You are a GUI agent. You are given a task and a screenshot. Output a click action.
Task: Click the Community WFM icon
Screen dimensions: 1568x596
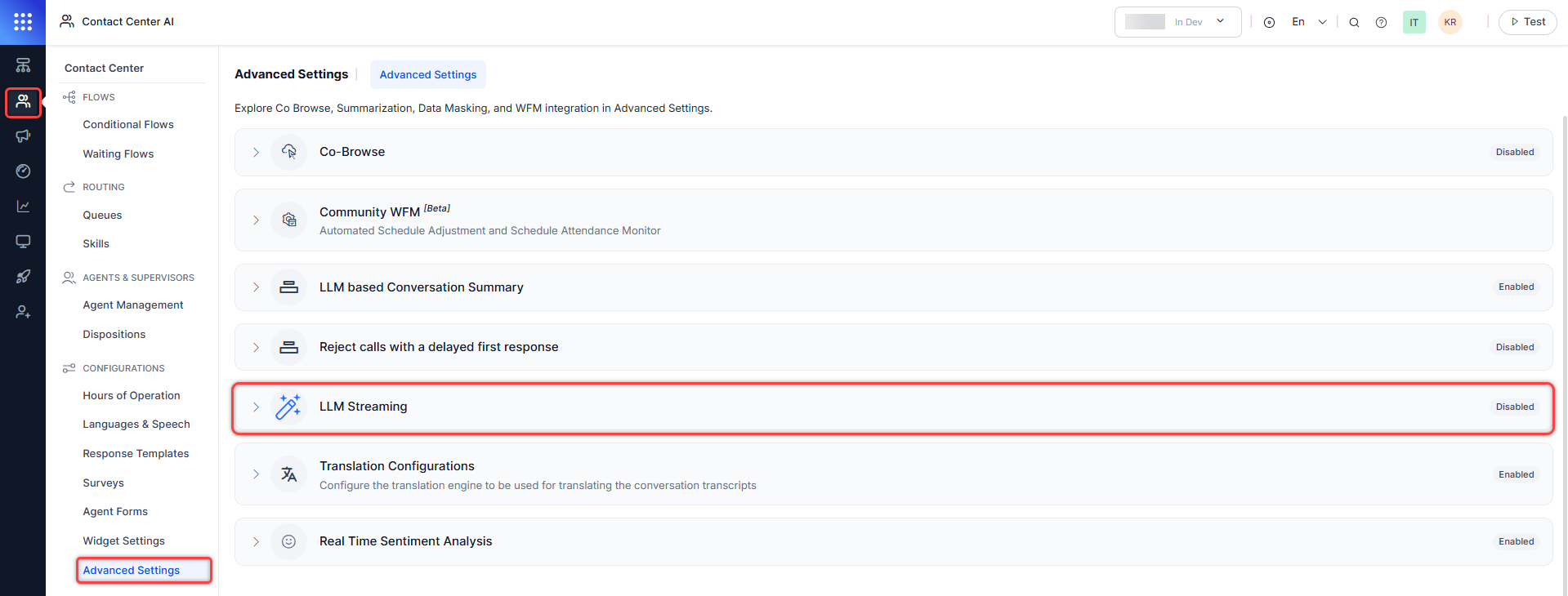tap(288, 220)
